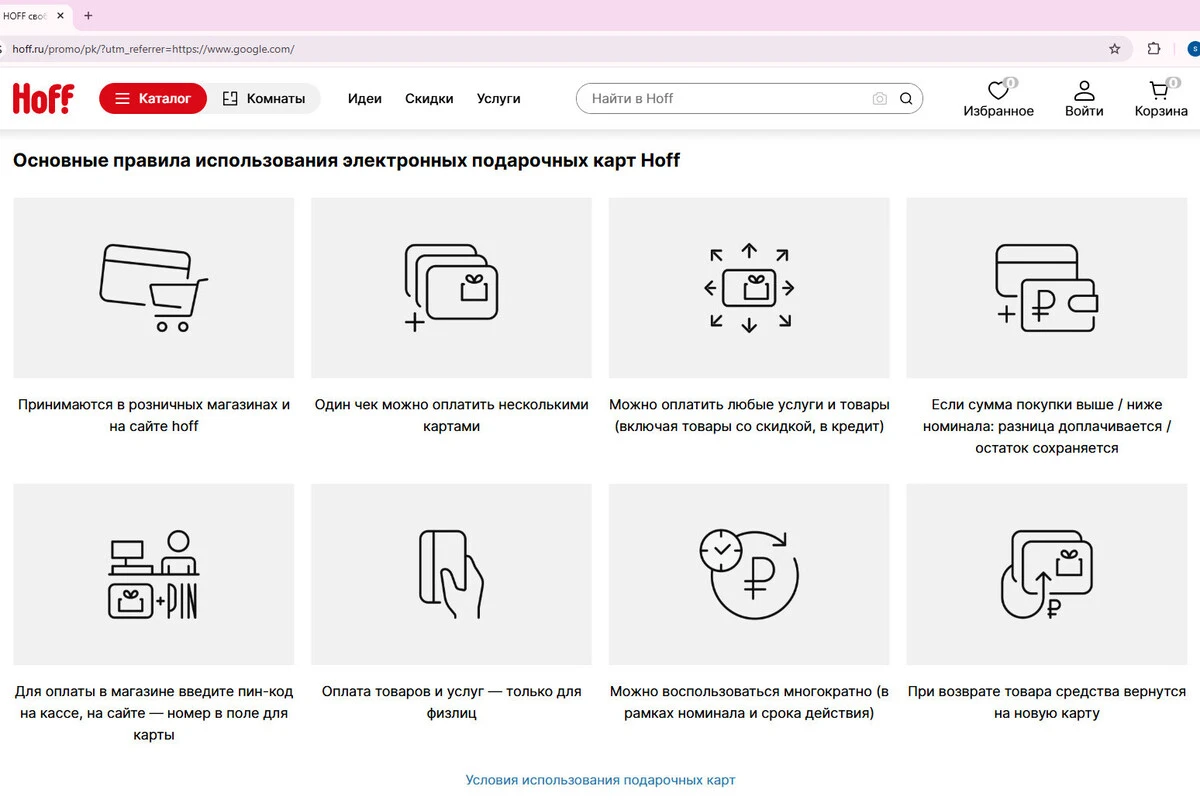Click the browser address bar URL
The image size is (1200, 800).
(x=153, y=48)
